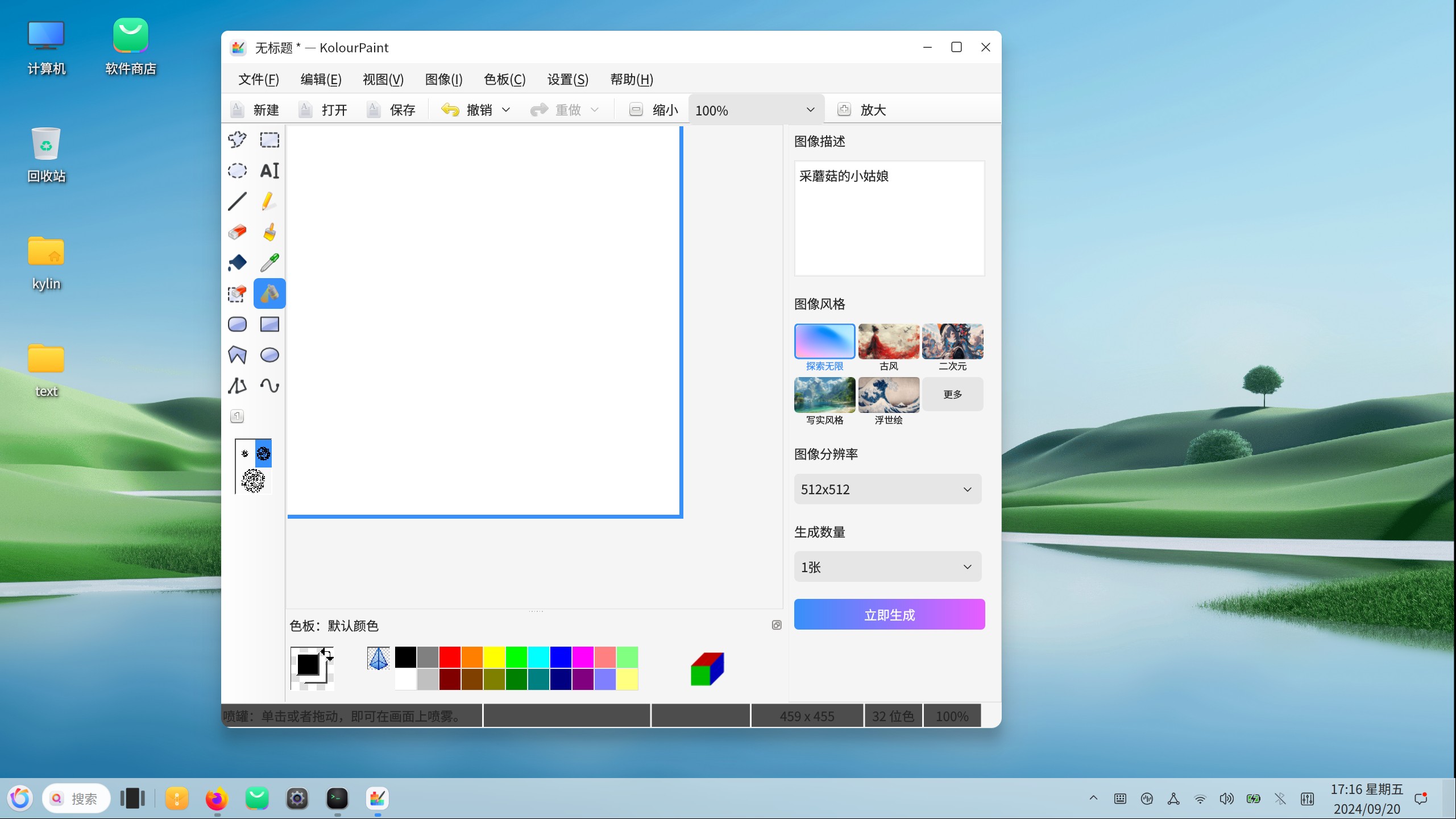
Task: Click the bright blue color swatch
Action: pyautogui.click(x=561, y=657)
